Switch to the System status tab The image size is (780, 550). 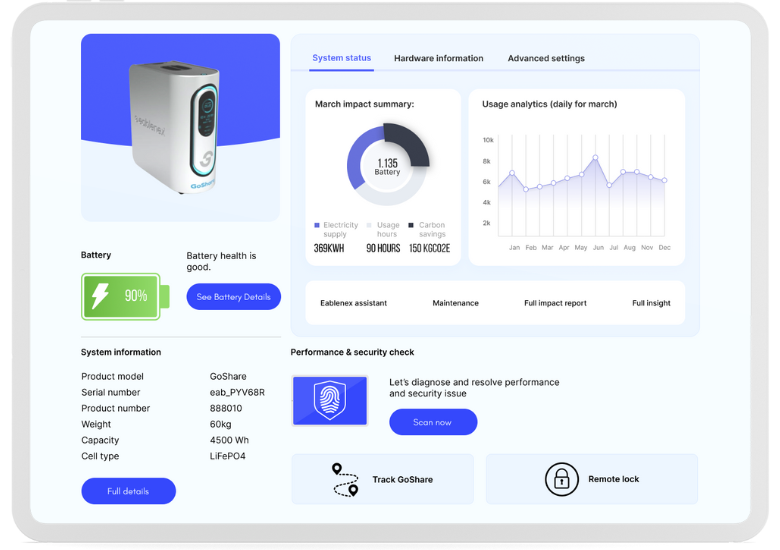(x=341, y=58)
